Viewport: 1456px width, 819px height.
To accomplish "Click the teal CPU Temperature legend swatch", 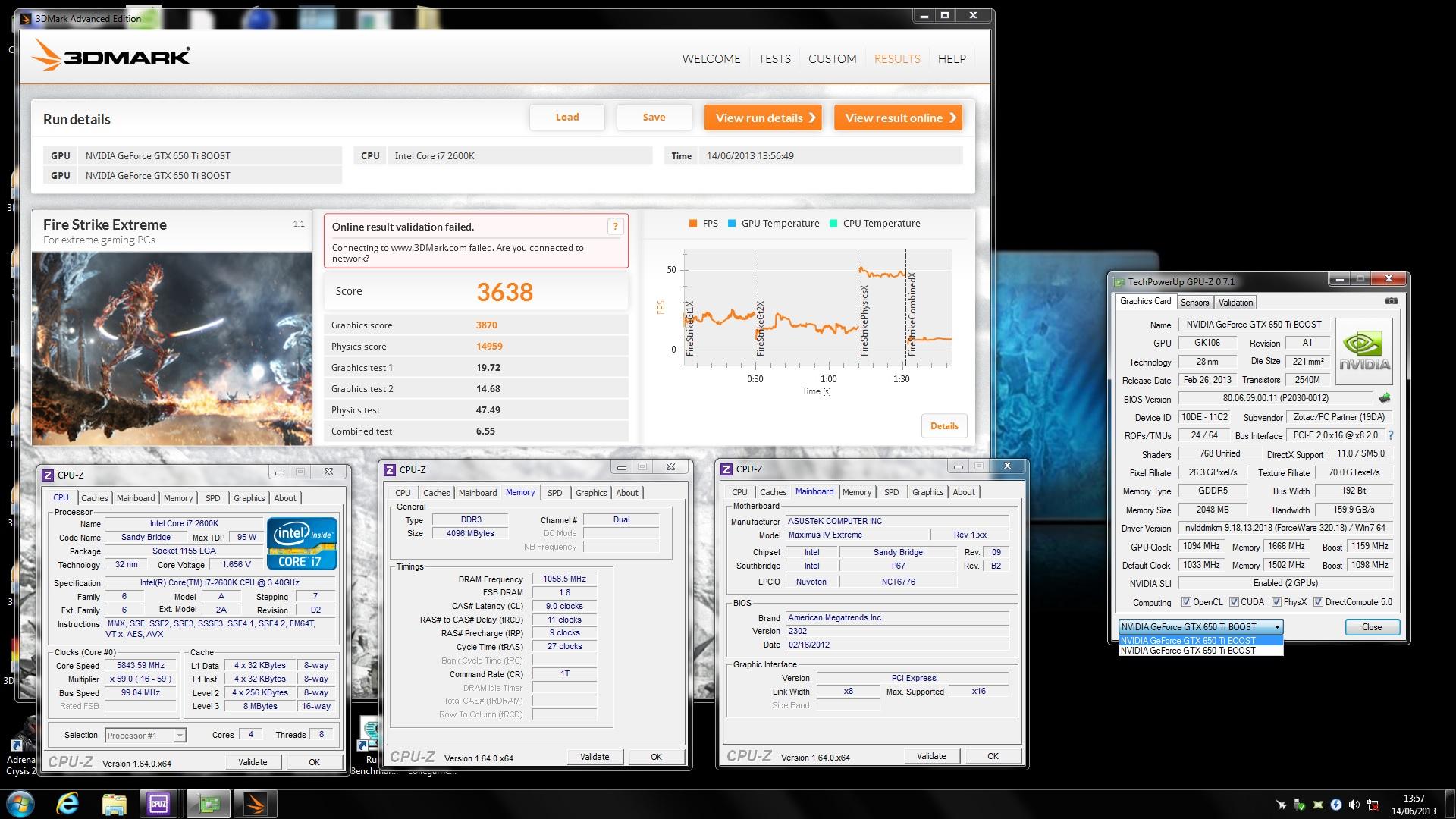I will [833, 224].
